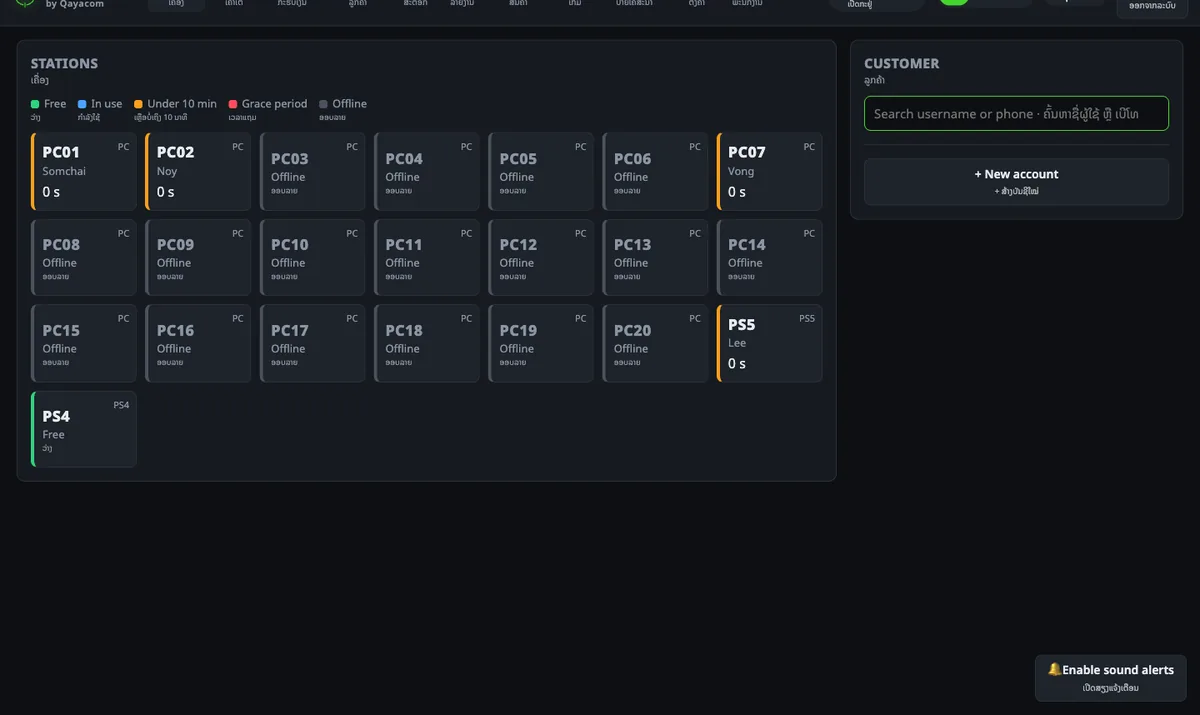Select the offline PC12 station card

(x=541, y=258)
